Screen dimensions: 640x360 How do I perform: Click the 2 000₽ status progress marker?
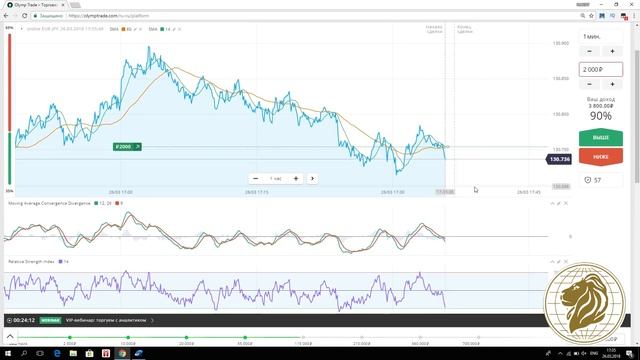pos(70,338)
